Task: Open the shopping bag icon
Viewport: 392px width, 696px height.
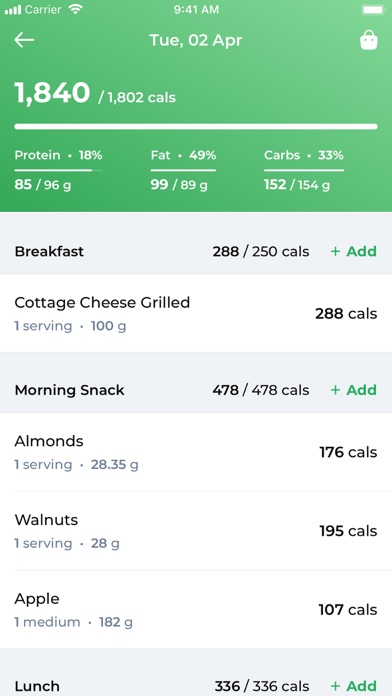Action: click(368, 40)
